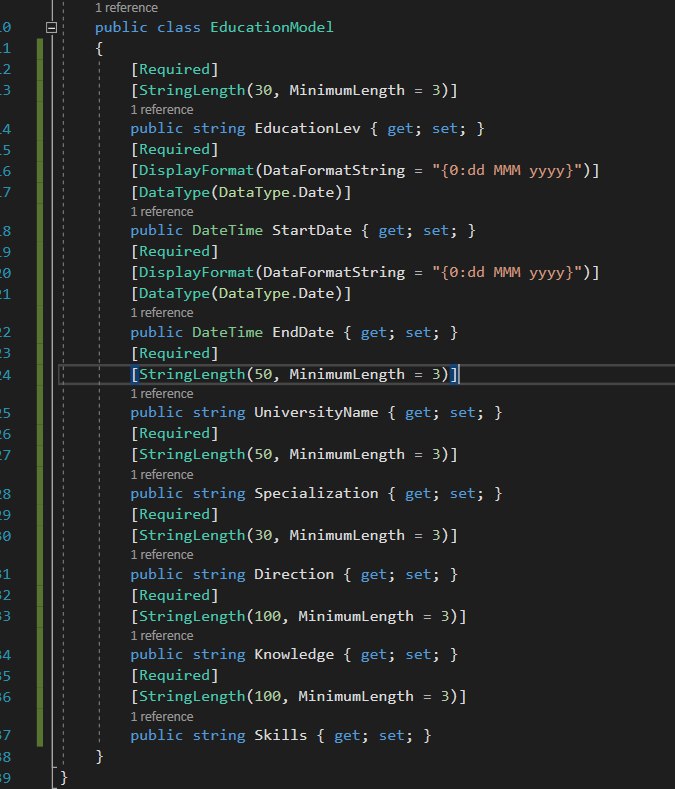The height and width of the screenshot is (789, 675).
Task: Click StringLength attribute above Knowledge
Action: coord(192,616)
